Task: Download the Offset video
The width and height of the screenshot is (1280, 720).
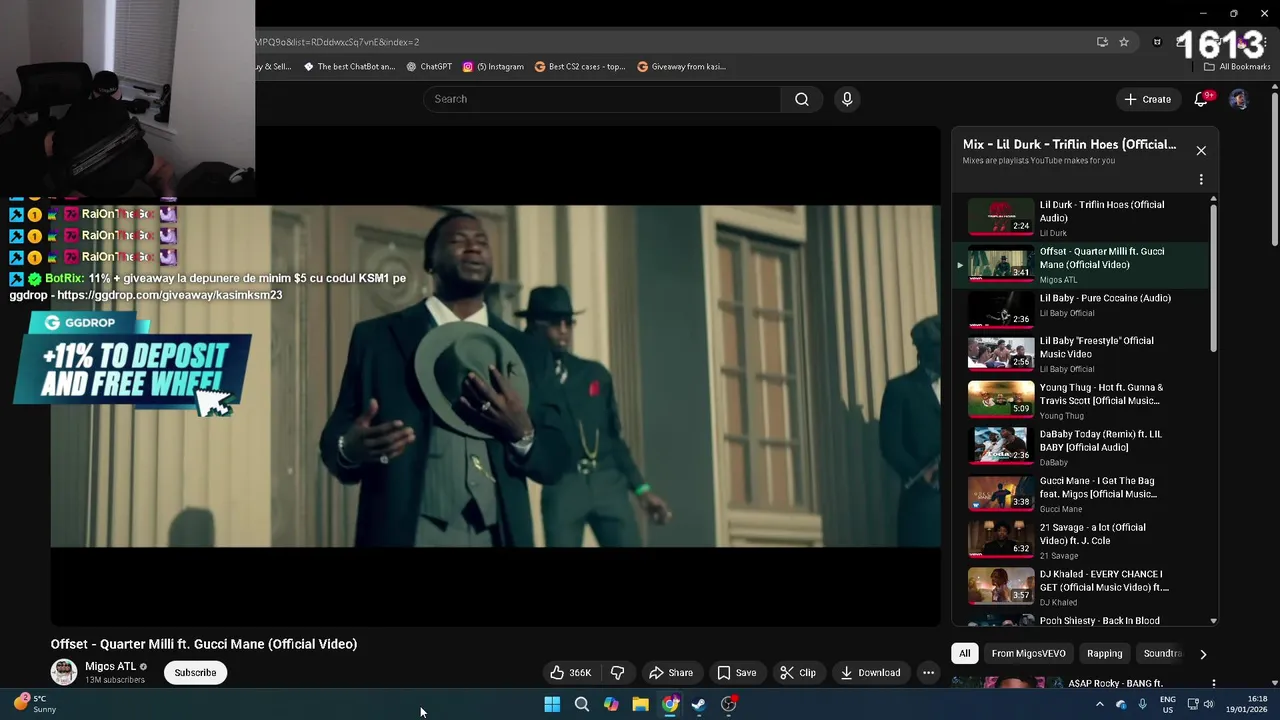Action: click(x=871, y=673)
